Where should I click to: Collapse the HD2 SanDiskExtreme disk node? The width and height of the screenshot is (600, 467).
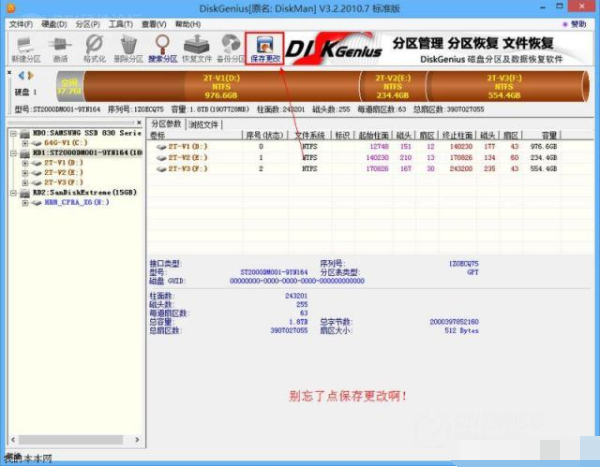13,193
